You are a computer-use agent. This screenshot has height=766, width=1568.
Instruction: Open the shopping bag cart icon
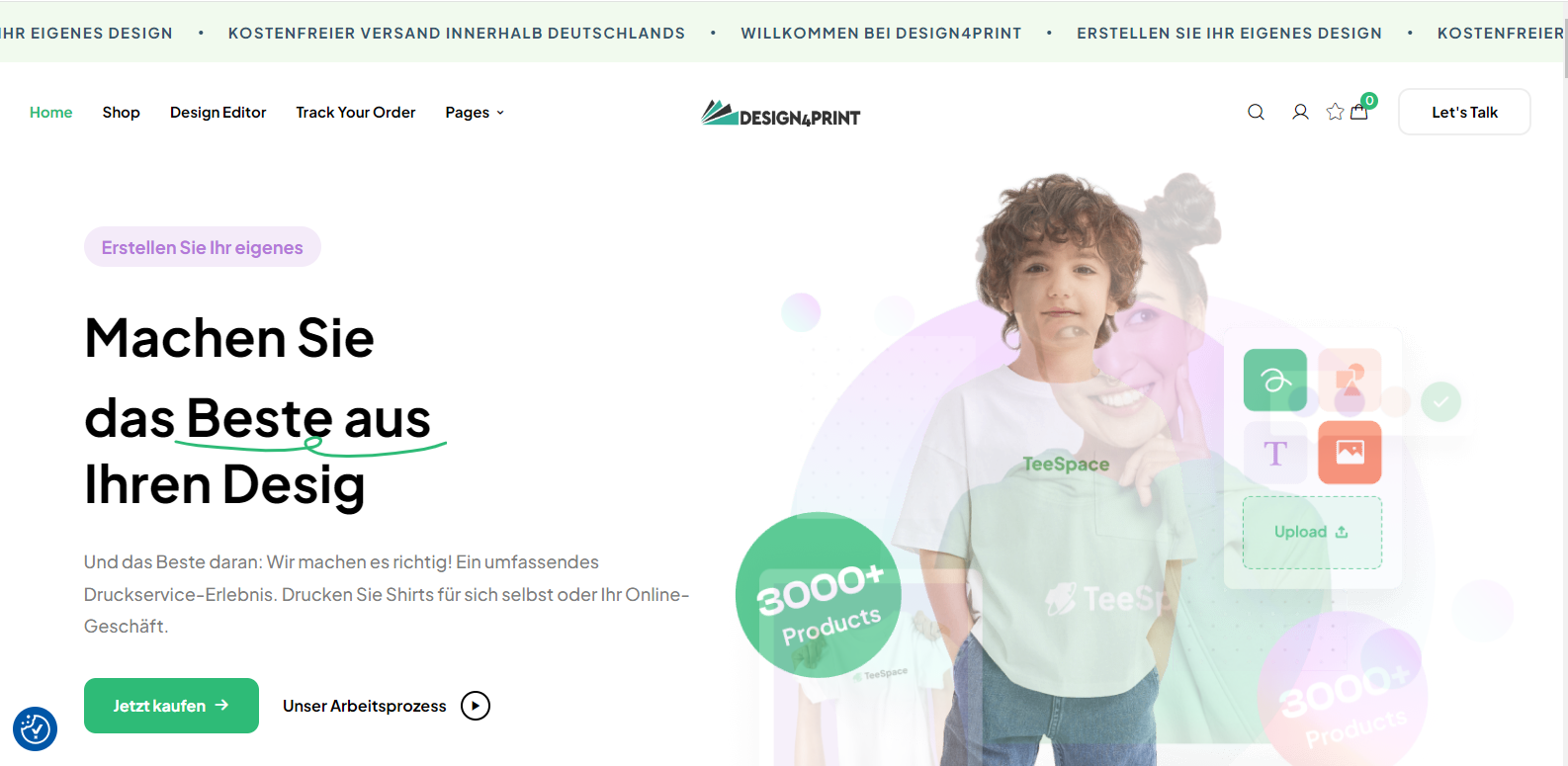[1360, 111]
